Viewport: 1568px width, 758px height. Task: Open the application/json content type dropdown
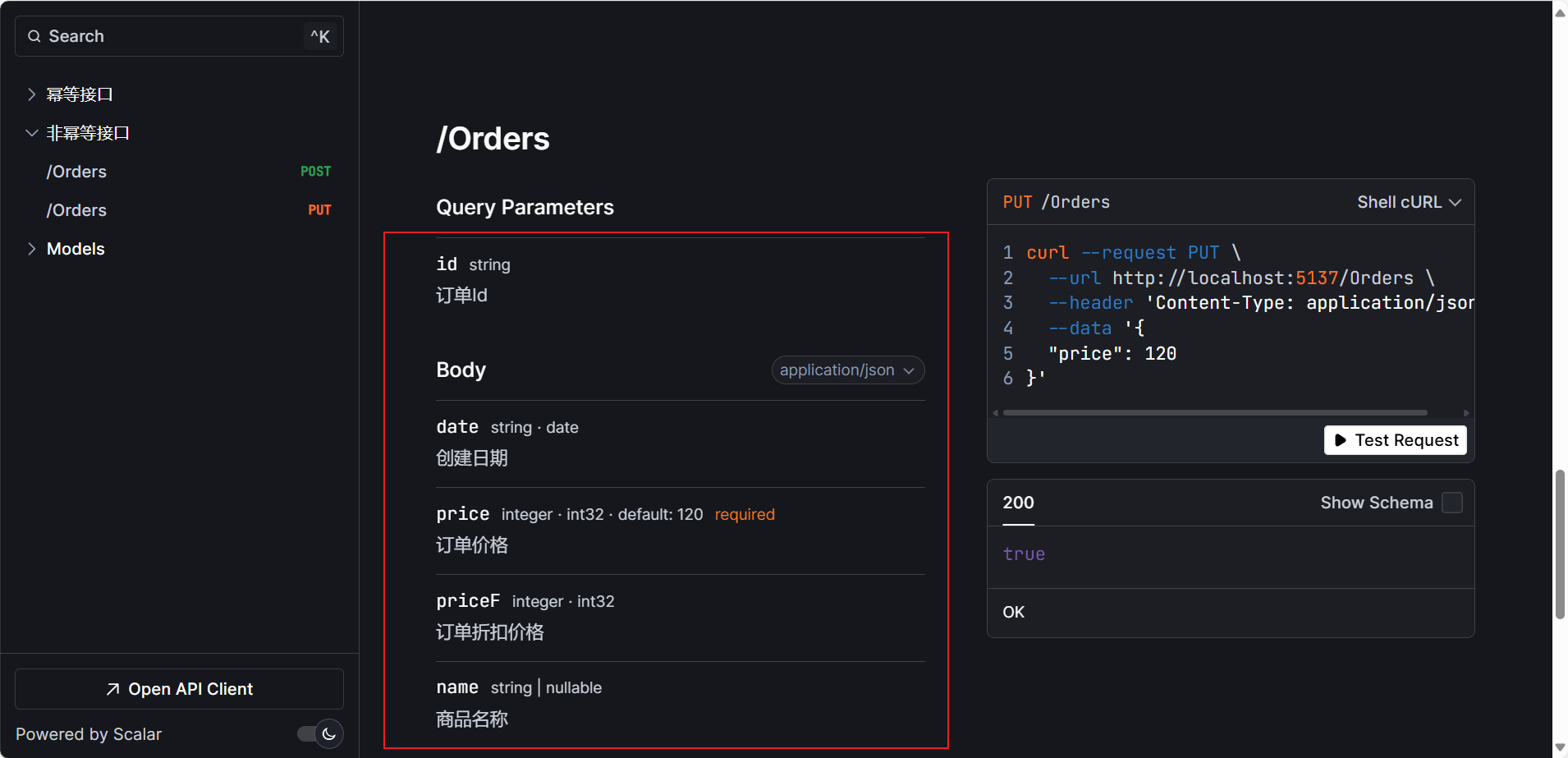click(847, 370)
